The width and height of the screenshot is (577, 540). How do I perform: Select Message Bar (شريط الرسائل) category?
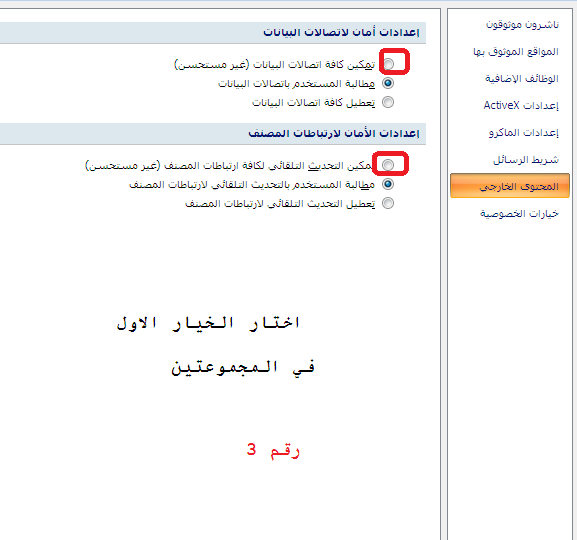[x=526, y=160]
